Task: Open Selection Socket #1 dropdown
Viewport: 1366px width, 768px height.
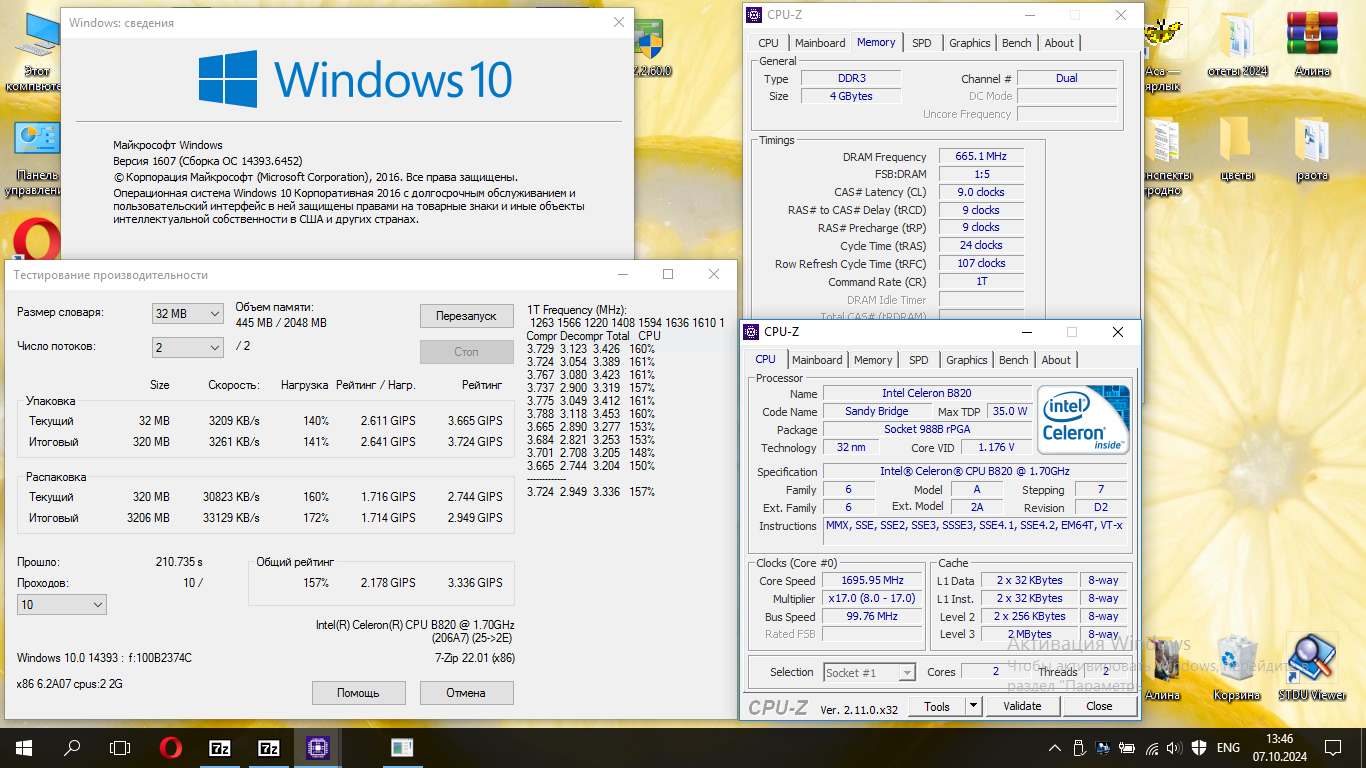Action: pos(869,673)
